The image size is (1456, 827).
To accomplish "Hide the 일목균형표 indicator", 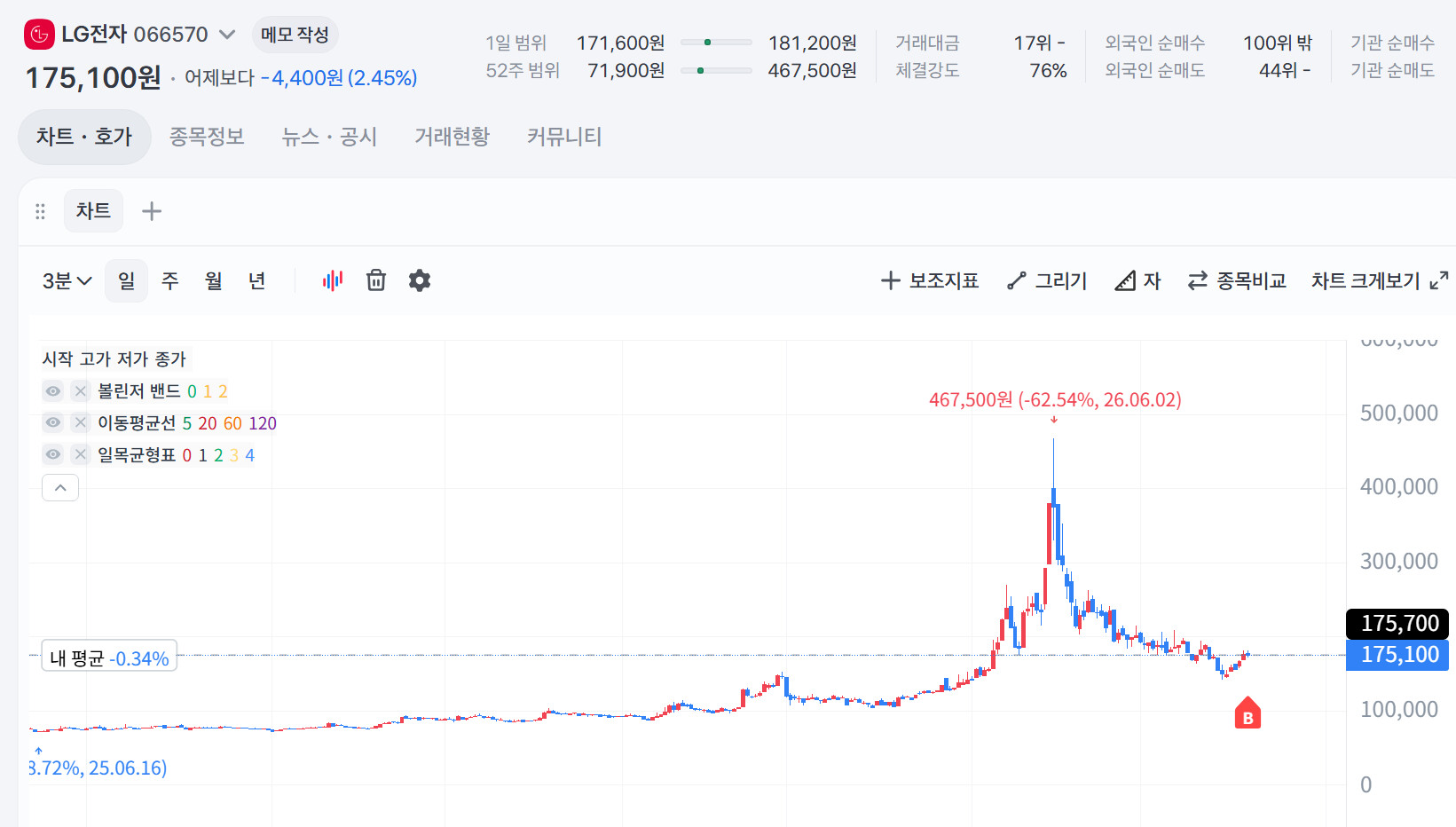I will 53,455.
